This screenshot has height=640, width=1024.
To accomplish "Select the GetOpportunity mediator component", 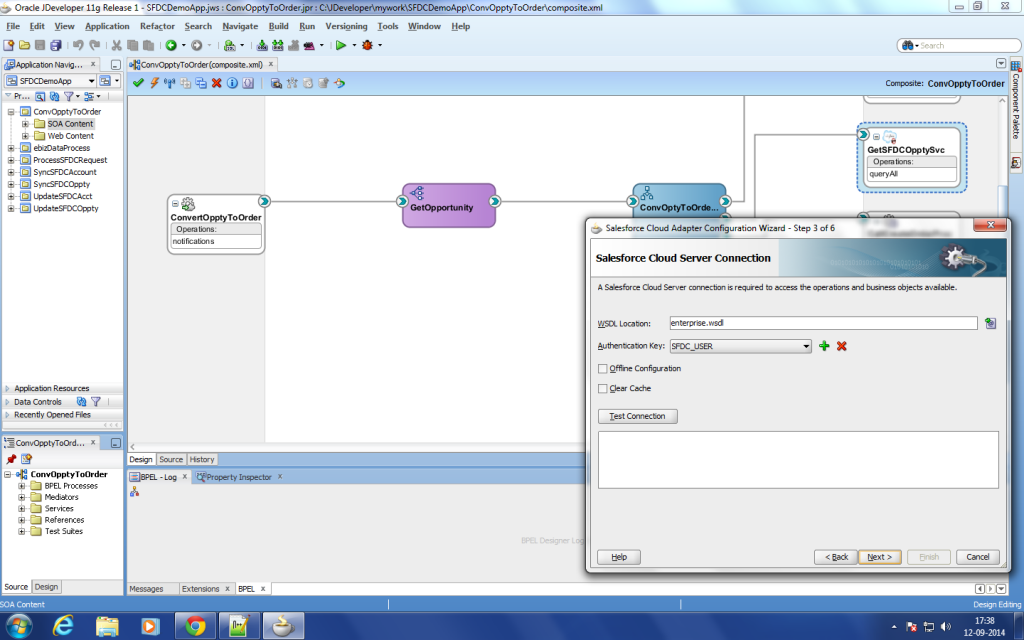I will coord(449,206).
